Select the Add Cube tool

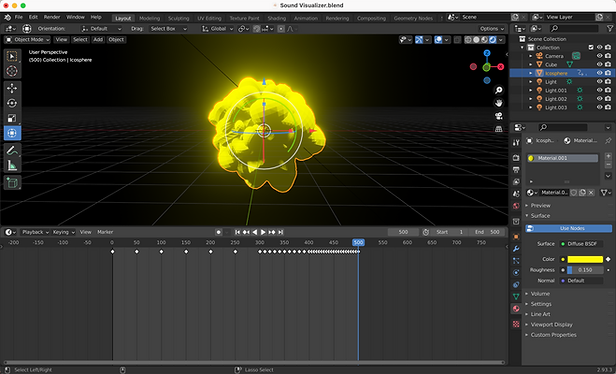tap(12, 183)
